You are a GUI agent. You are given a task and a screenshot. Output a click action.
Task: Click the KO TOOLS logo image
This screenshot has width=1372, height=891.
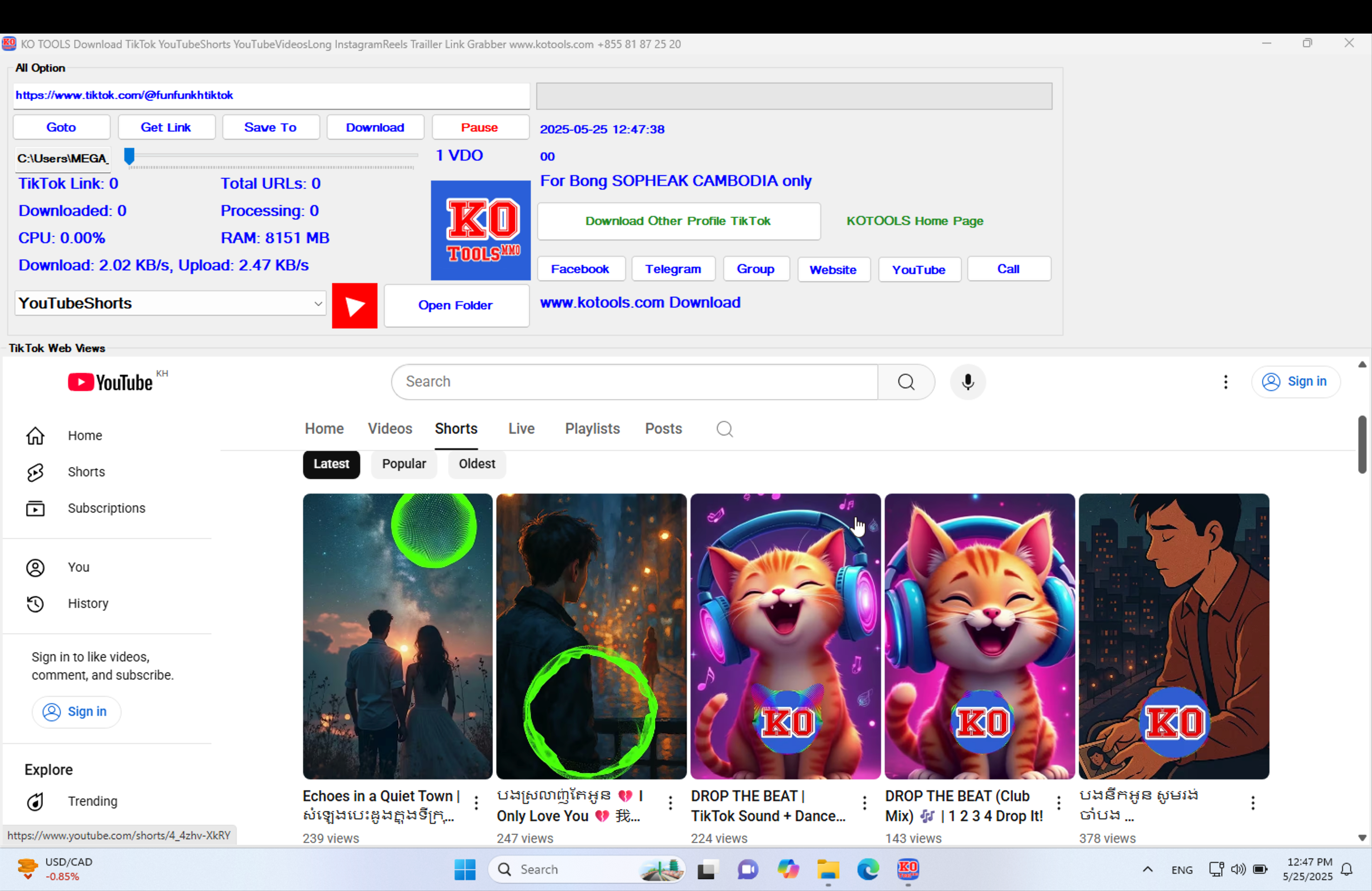coord(481,230)
